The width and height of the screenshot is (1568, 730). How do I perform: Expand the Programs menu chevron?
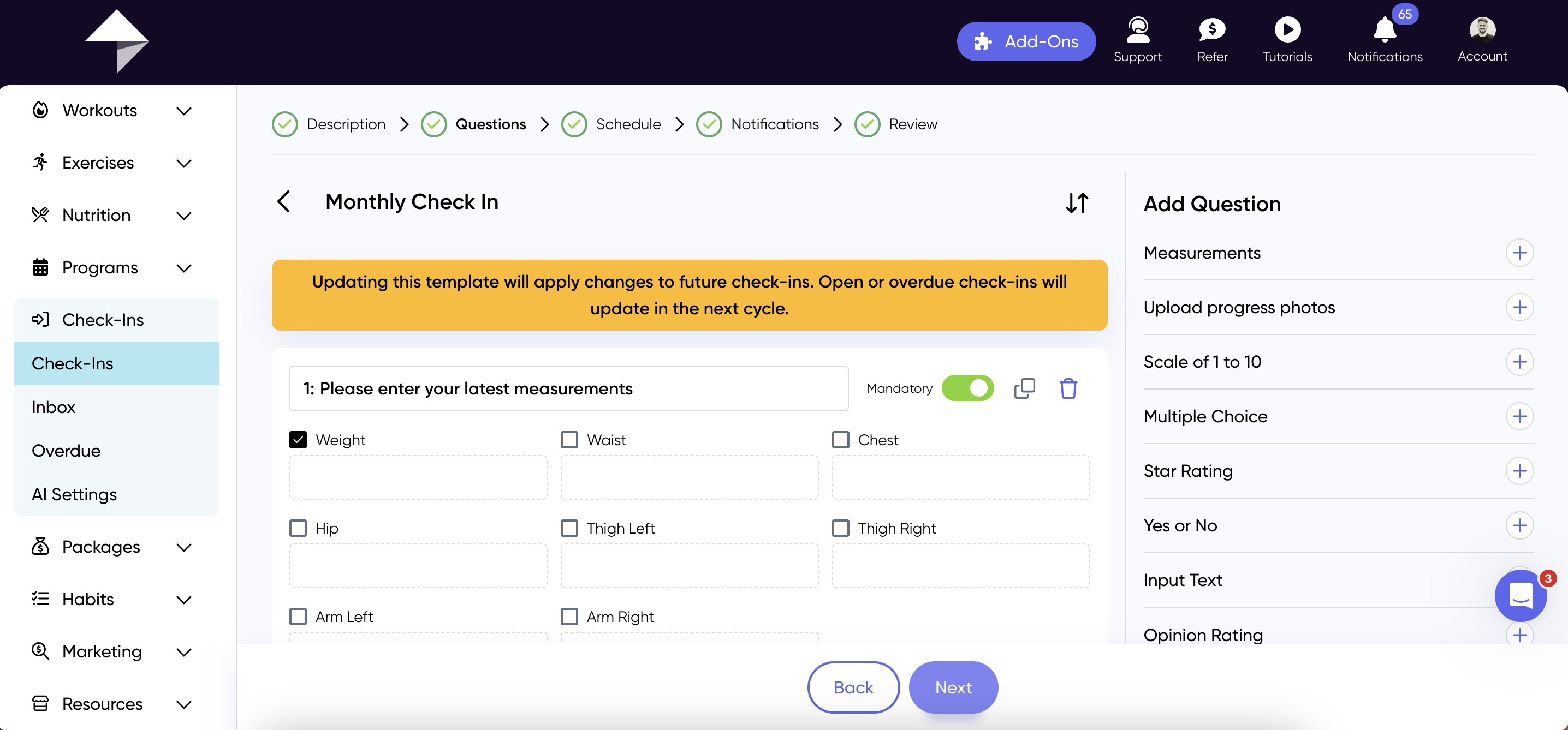click(184, 268)
